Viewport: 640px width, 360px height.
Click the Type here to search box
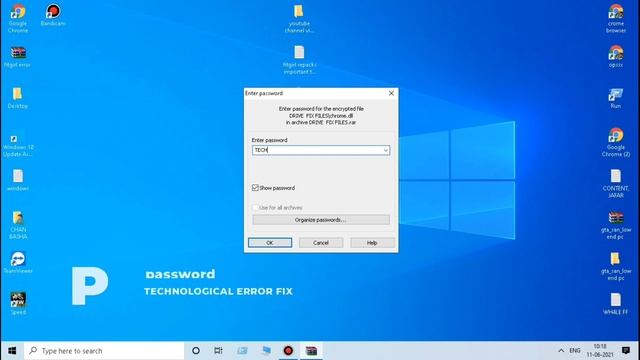pos(104,351)
